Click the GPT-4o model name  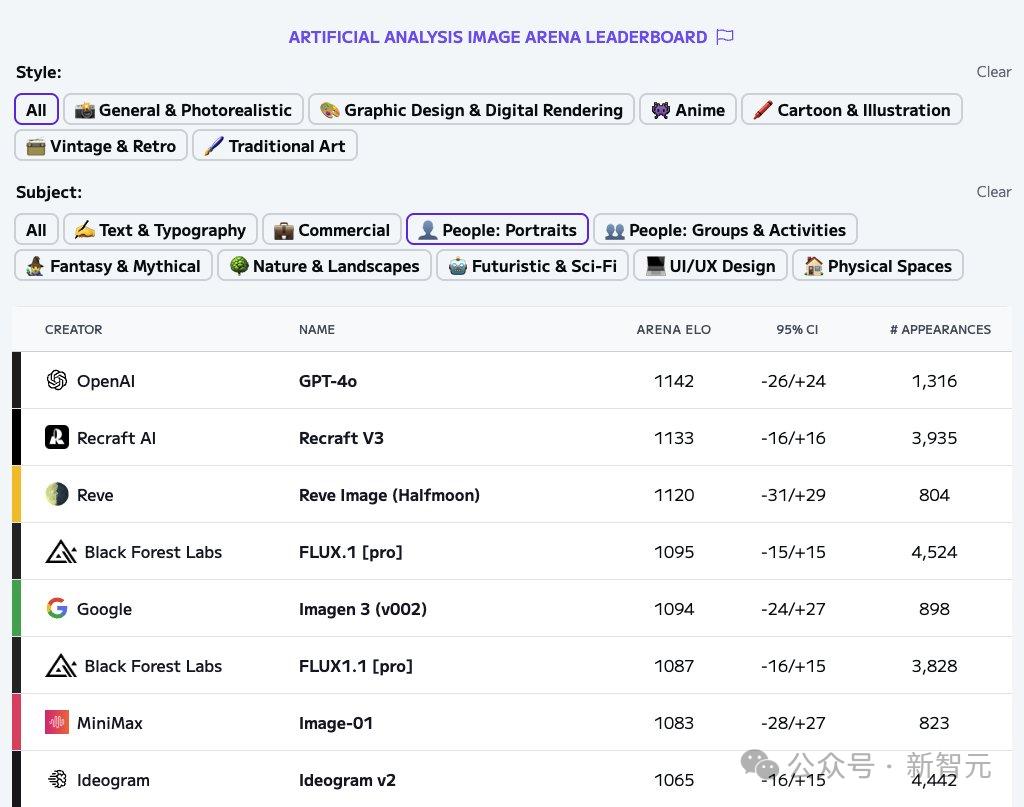328,381
